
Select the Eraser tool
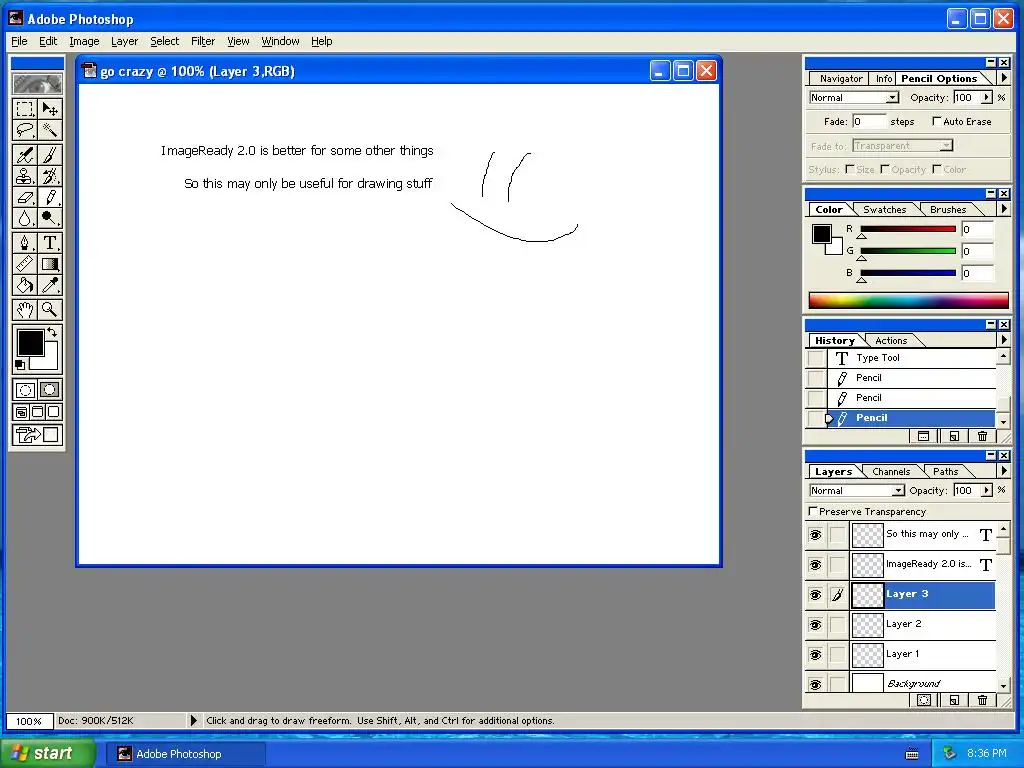pyautogui.click(x=25, y=197)
